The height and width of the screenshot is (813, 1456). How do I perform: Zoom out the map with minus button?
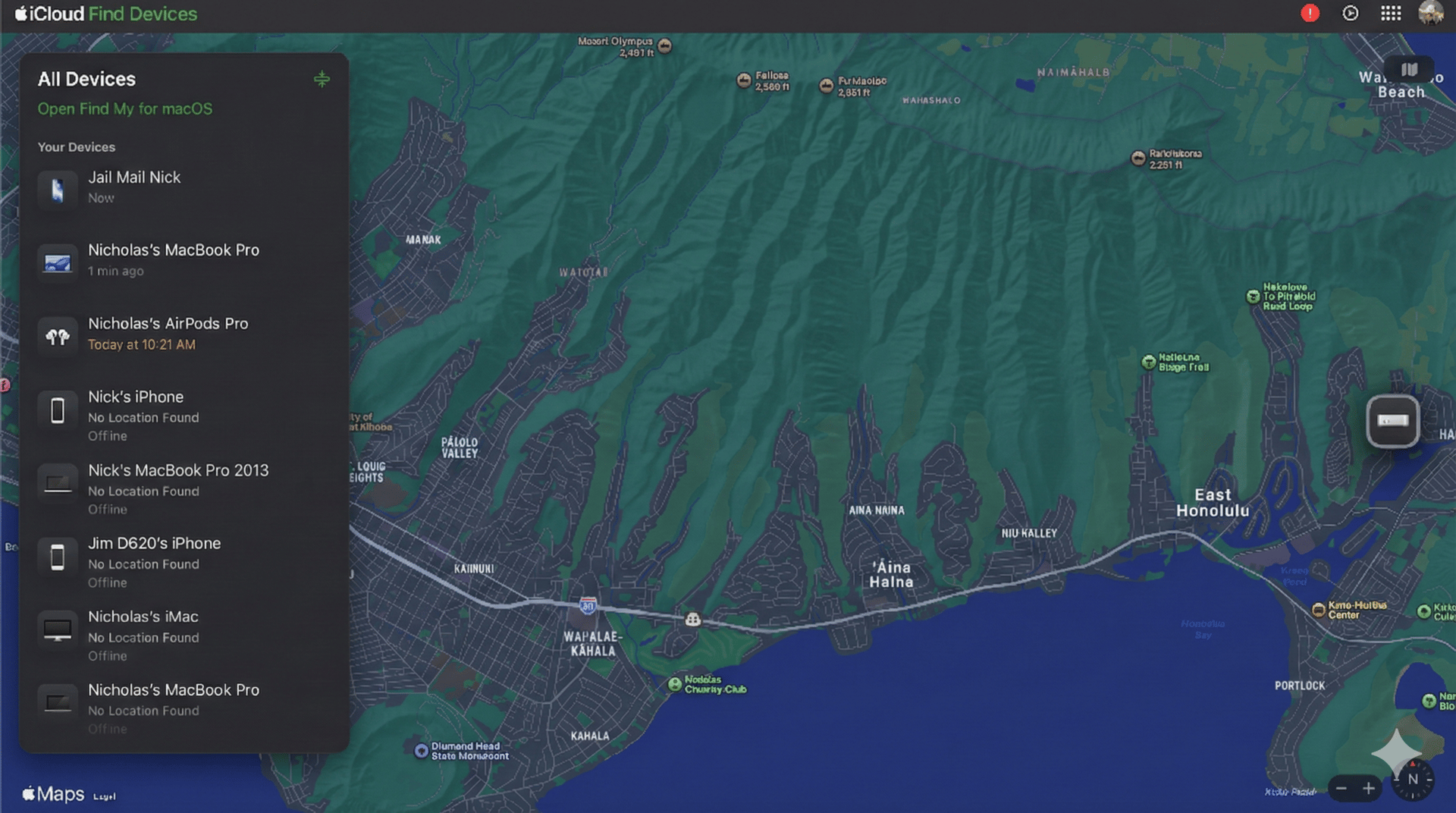click(1341, 789)
